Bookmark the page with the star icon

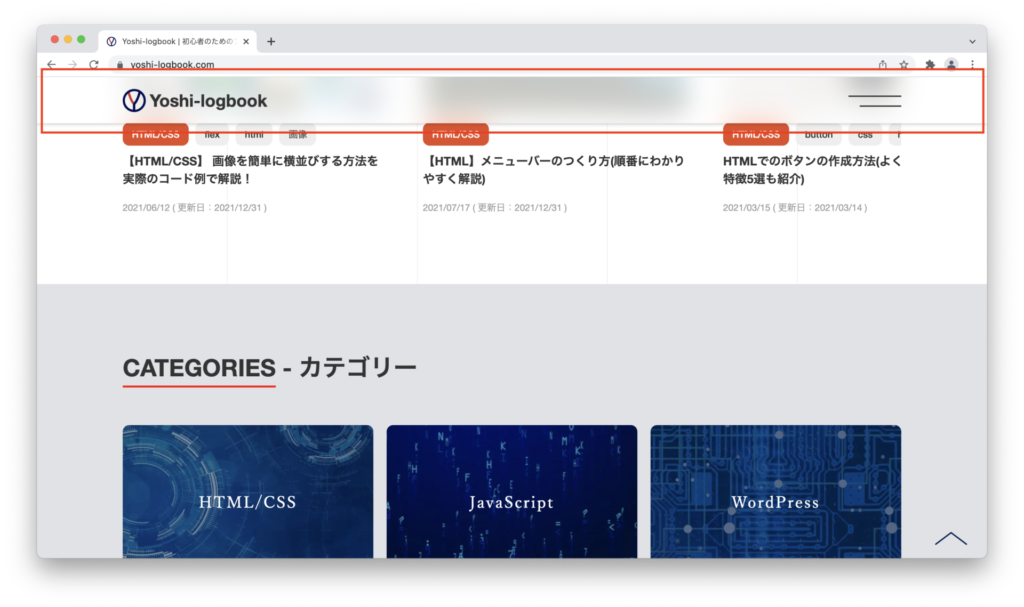(904, 65)
